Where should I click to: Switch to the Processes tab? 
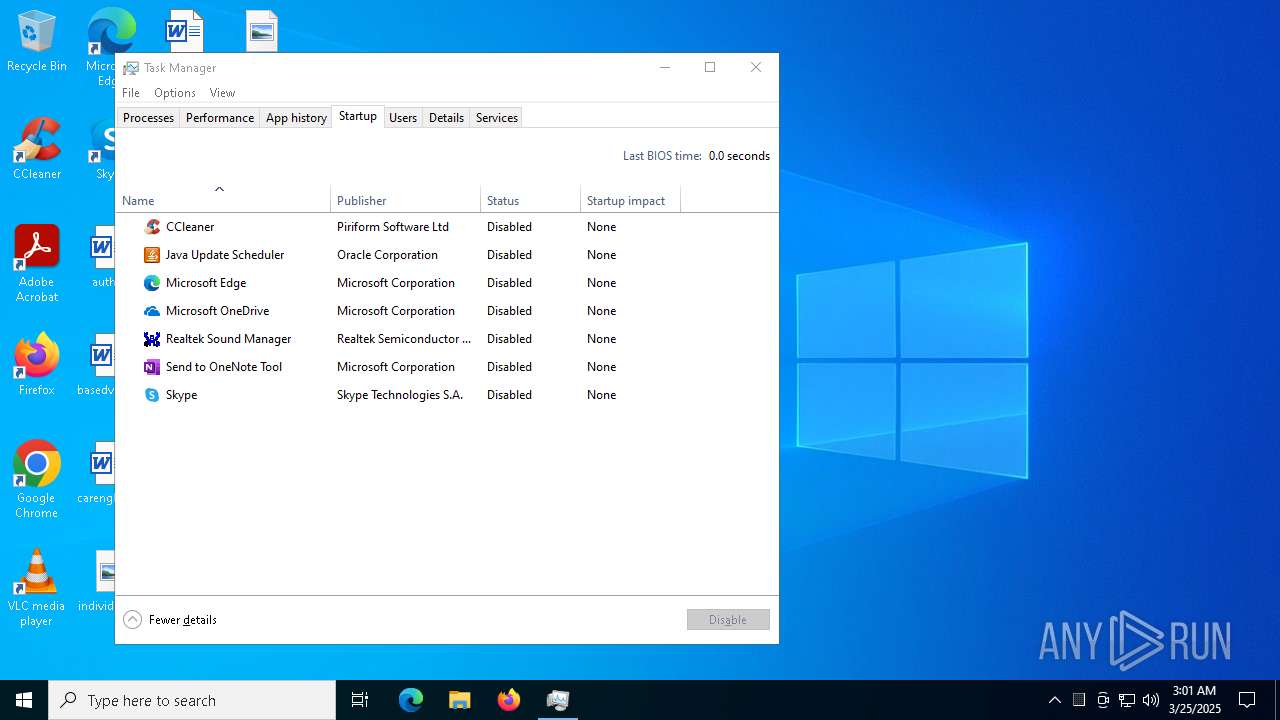[x=148, y=118]
